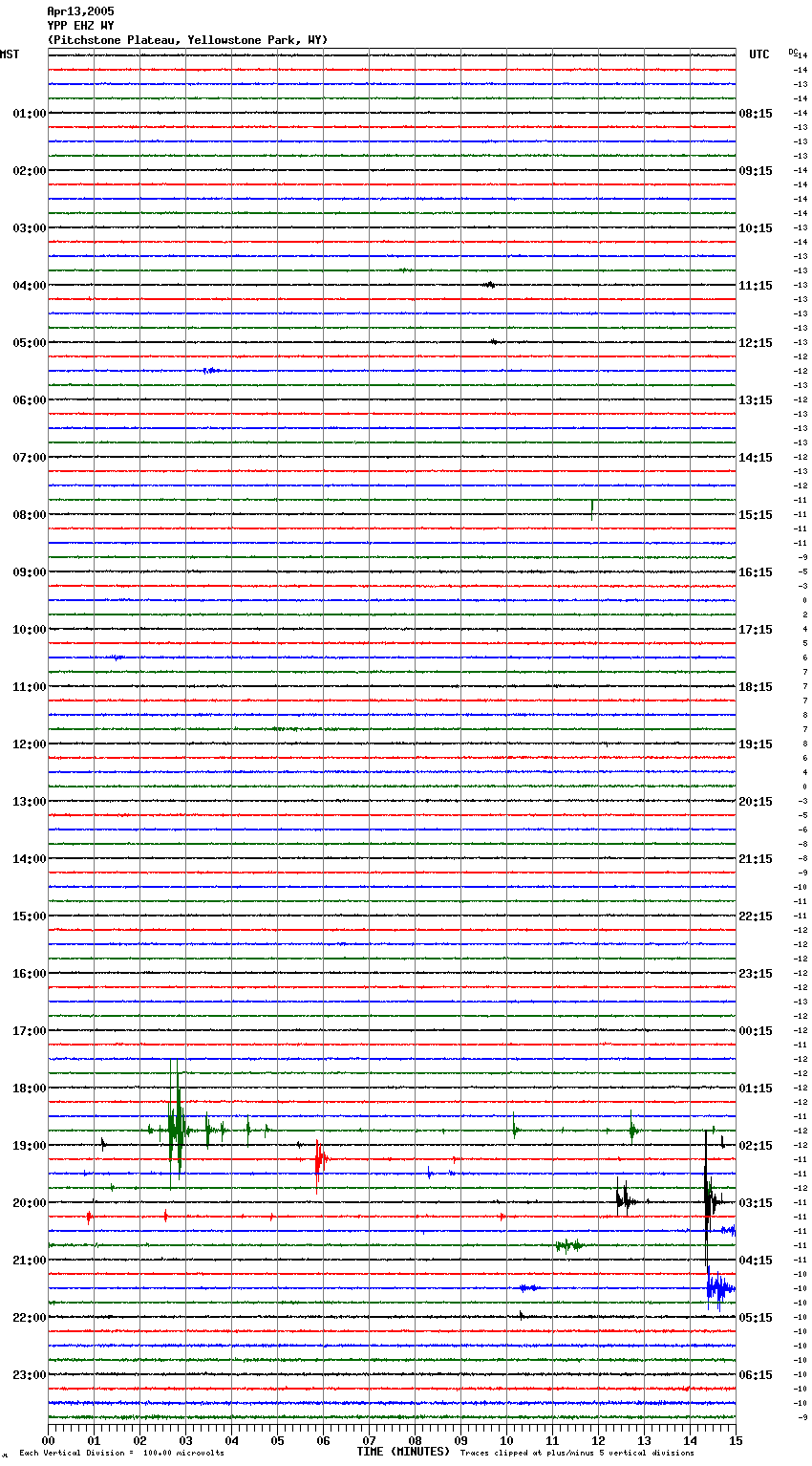Click the MST time label "21:00"
The width and height of the screenshot is (812, 1466).
[x=30, y=1261]
